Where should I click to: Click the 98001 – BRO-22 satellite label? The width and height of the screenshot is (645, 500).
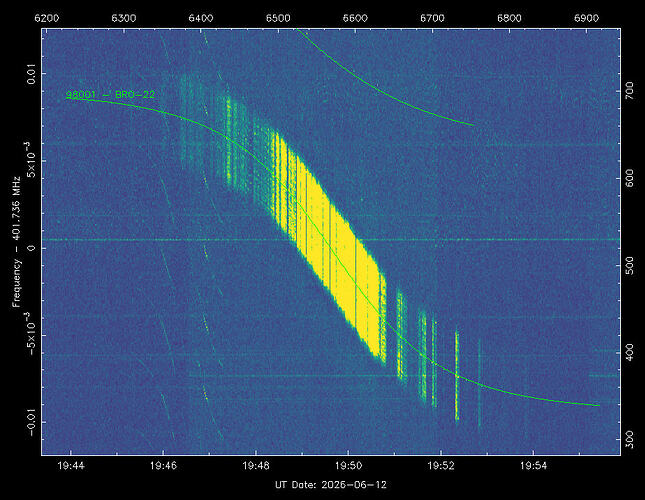coord(110,95)
